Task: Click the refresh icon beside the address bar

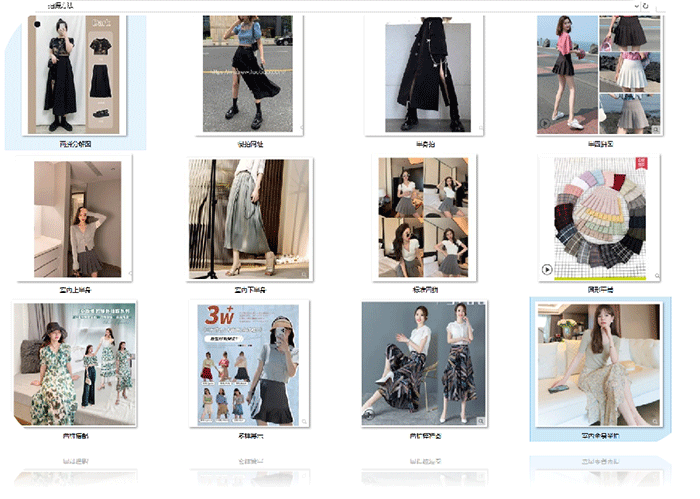Action: [x=647, y=6]
